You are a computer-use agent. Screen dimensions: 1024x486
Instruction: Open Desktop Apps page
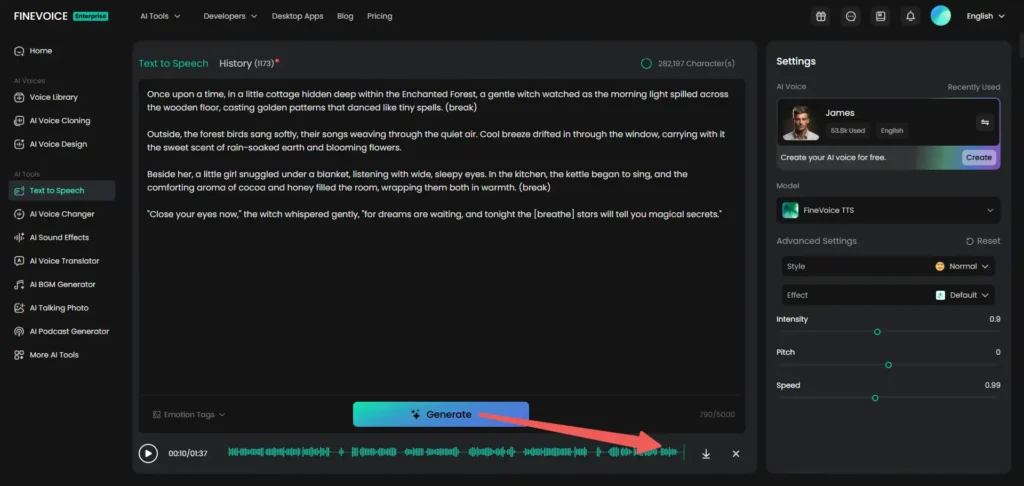(297, 16)
